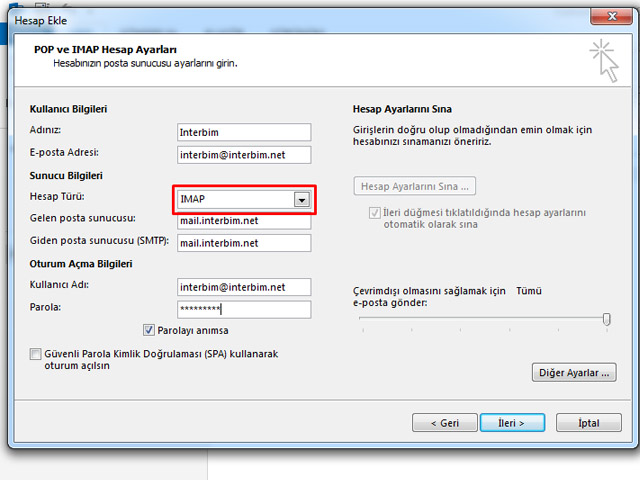The height and width of the screenshot is (480, 640).
Task: Click inside the Parola password field
Action: tap(243, 309)
